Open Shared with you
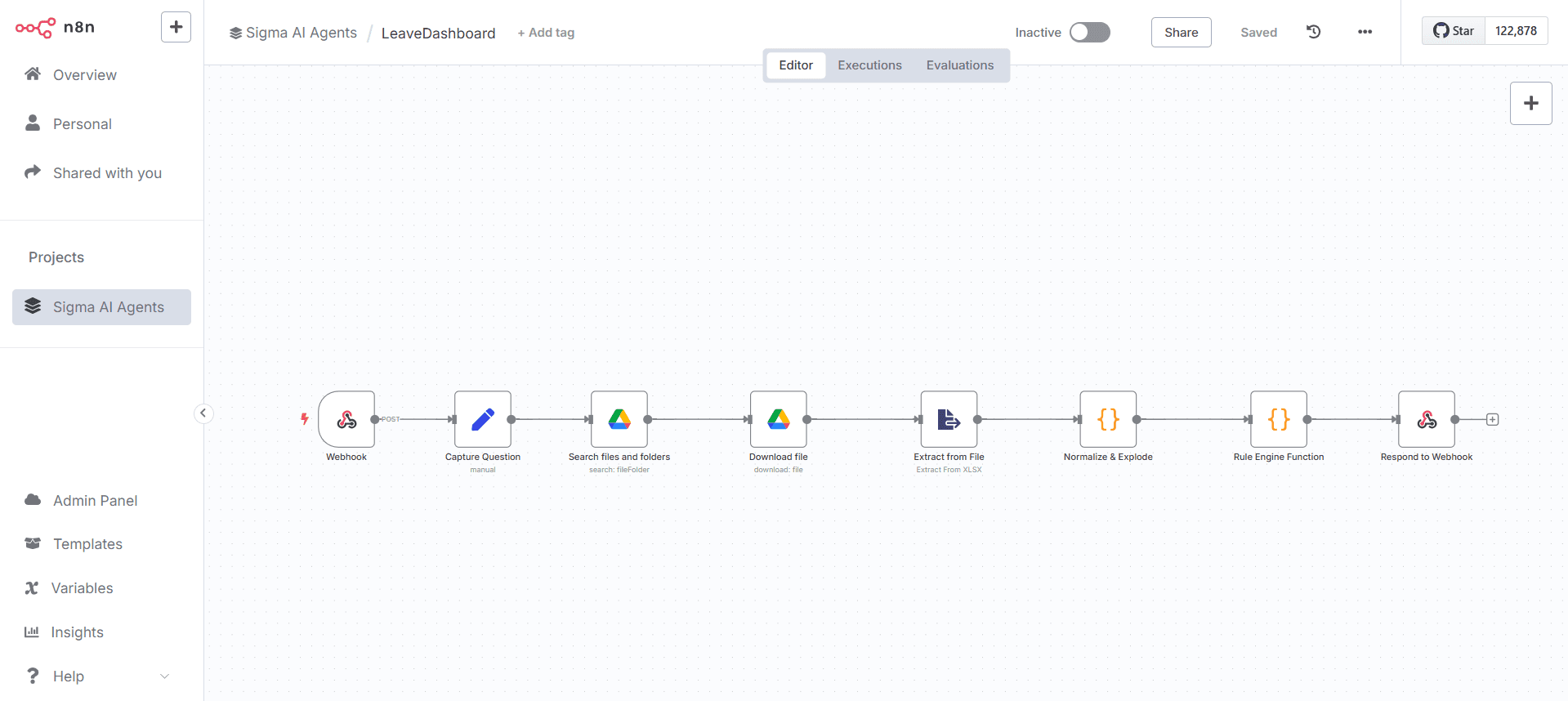The width and height of the screenshot is (1568, 701). [x=107, y=173]
